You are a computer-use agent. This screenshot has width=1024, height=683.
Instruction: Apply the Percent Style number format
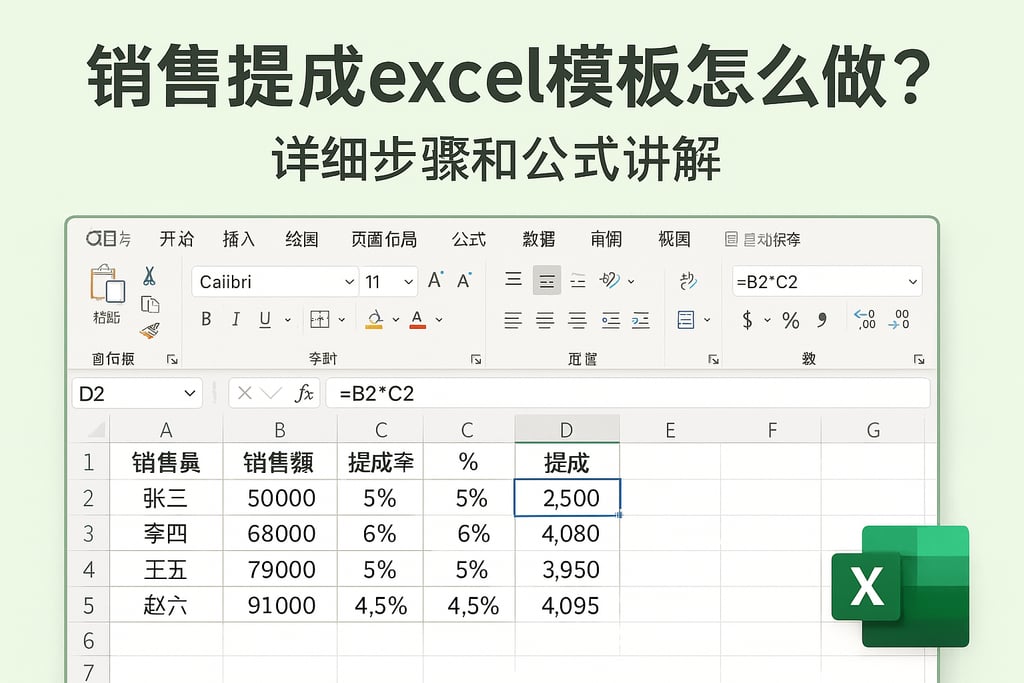(x=789, y=318)
